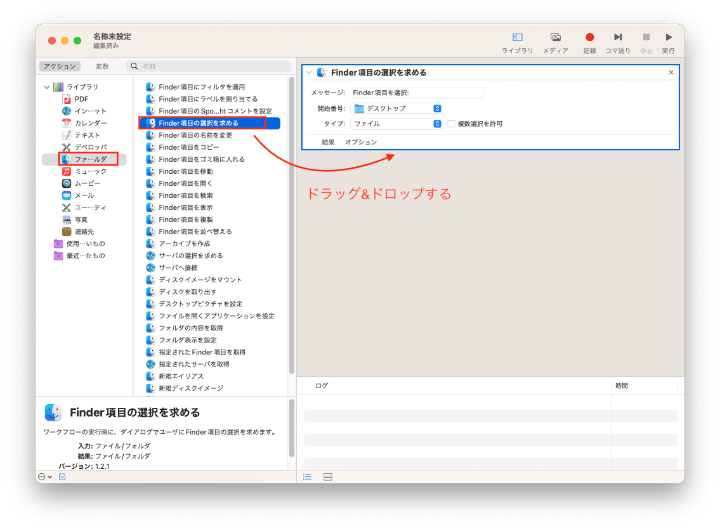The width and height of the screenshot is (720, 530).
Task: Select action Finder項目を検索
Action: point(180,195)
